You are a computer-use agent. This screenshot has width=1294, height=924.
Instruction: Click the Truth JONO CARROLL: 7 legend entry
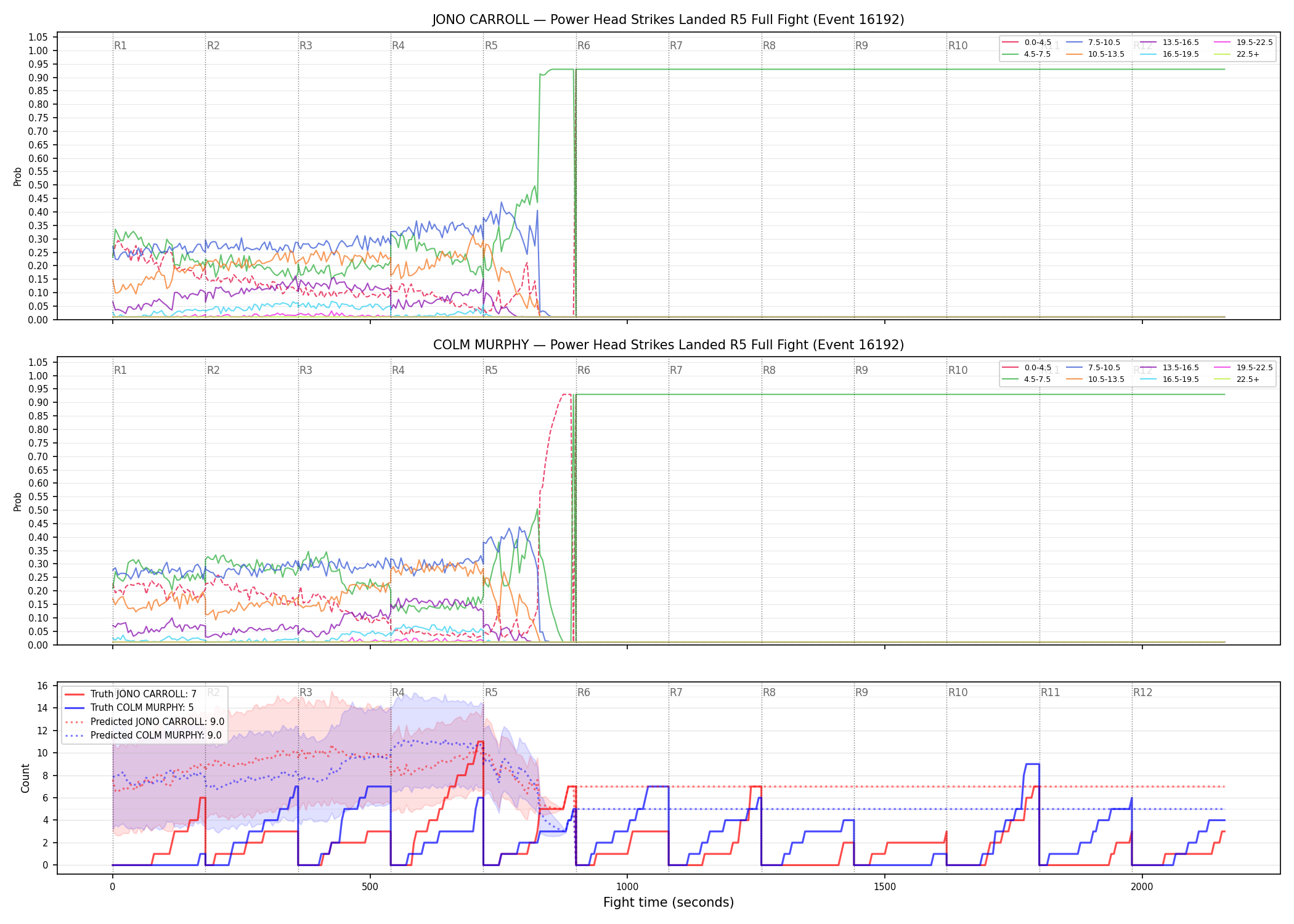(131, 694)
